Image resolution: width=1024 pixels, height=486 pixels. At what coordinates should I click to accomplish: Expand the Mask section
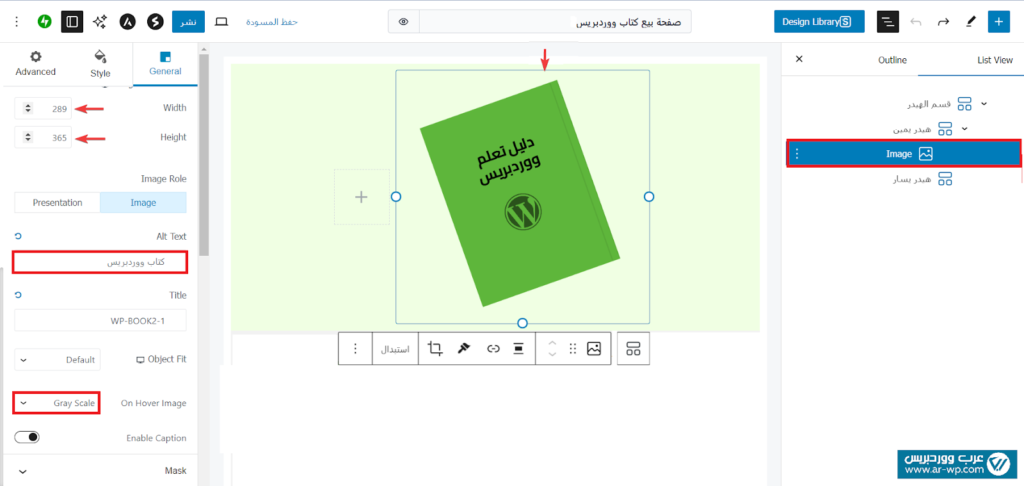[x=100, y=470]
